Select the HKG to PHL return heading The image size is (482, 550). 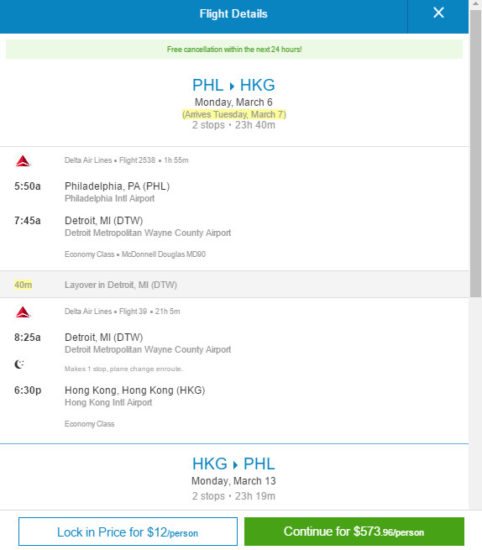click(x=234, y=464)
